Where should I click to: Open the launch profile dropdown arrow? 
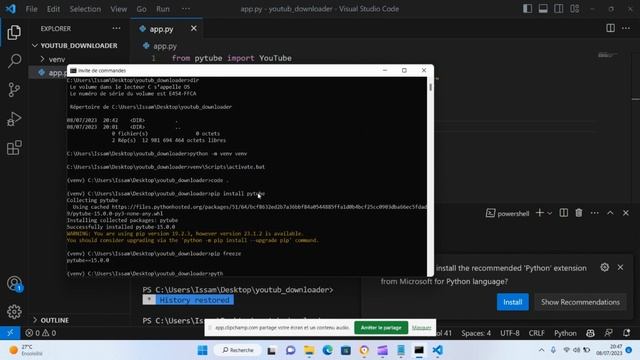[x=550, y=213]
